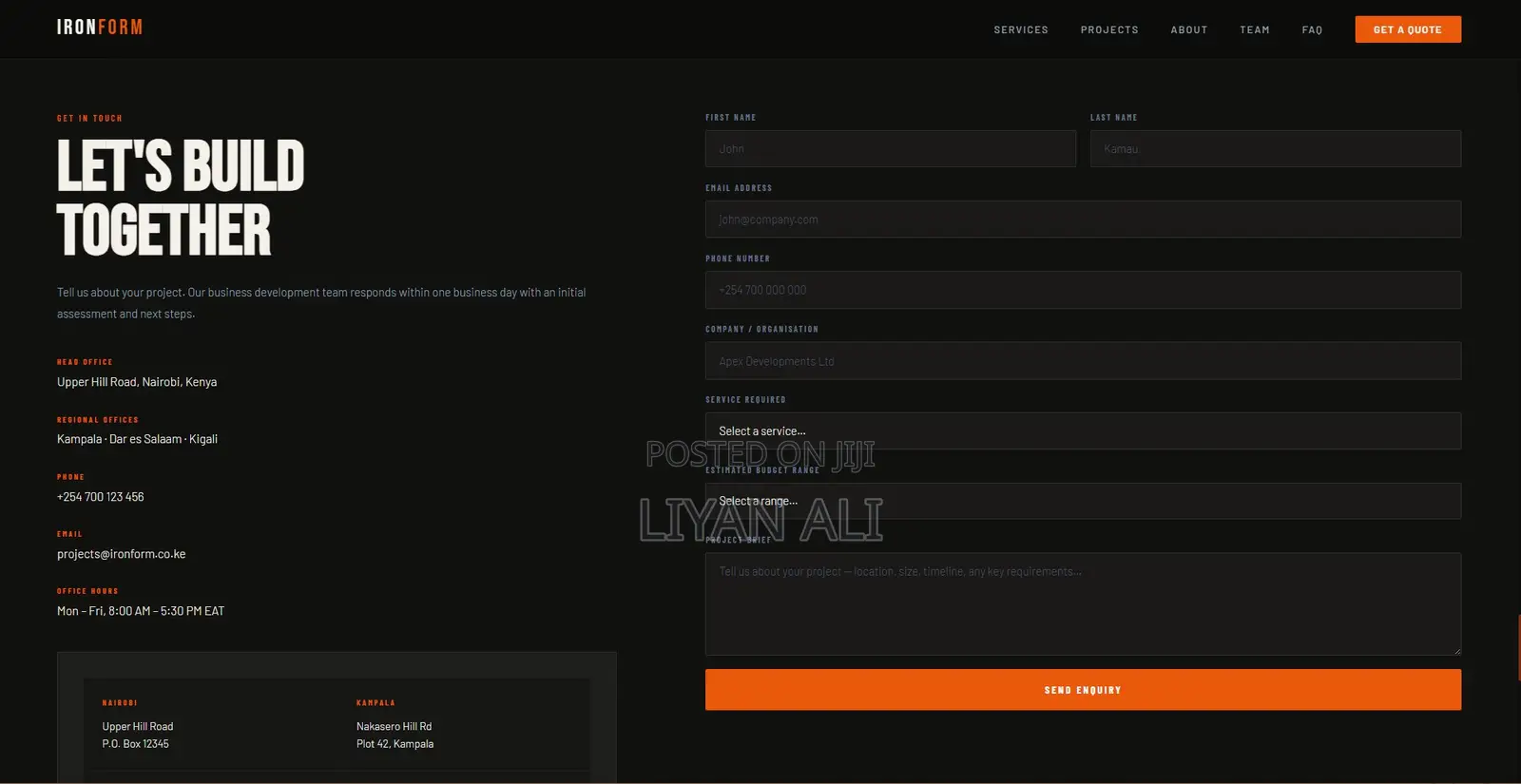This screenshot has width=1521, height=784.
Task: Click the Project Brief textarea resize handle
Action: (x=1456, y=651)
